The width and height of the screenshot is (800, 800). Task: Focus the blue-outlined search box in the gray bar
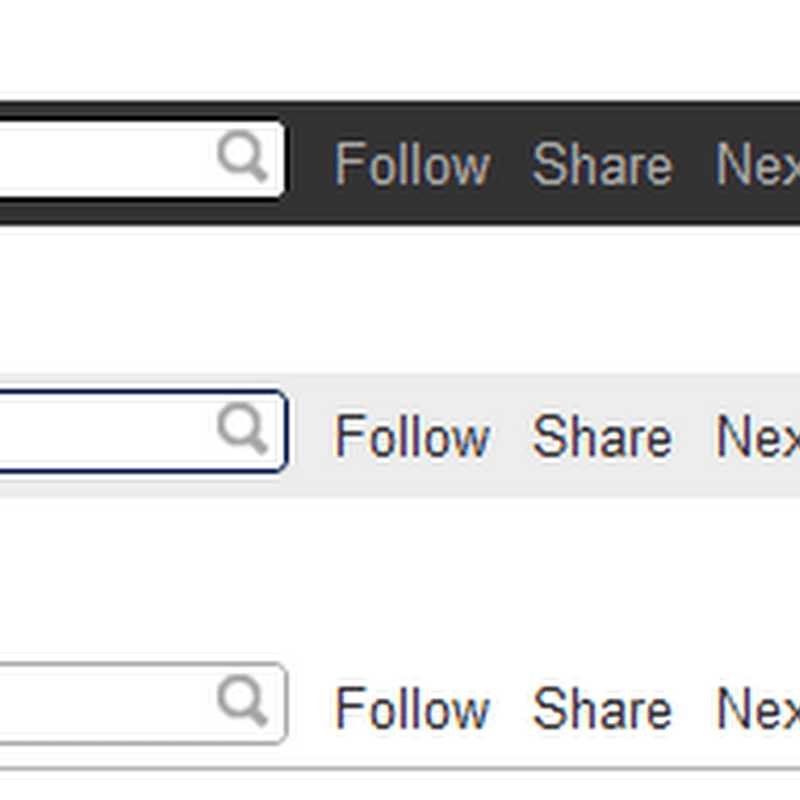[142, 431]
